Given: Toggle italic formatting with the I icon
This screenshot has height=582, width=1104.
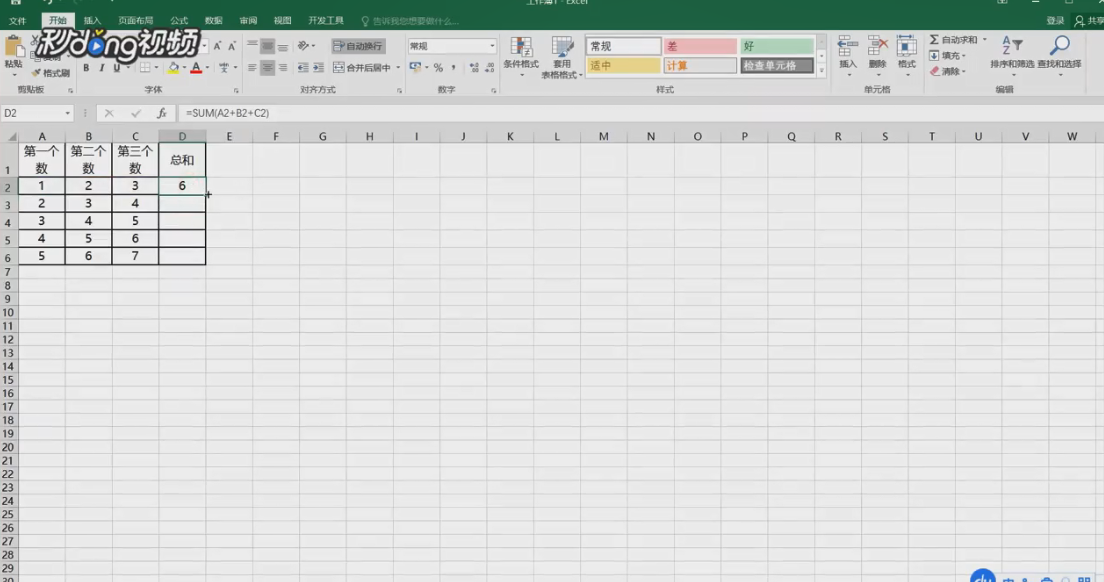Looking at the screenshot, I should pos(103,67).
